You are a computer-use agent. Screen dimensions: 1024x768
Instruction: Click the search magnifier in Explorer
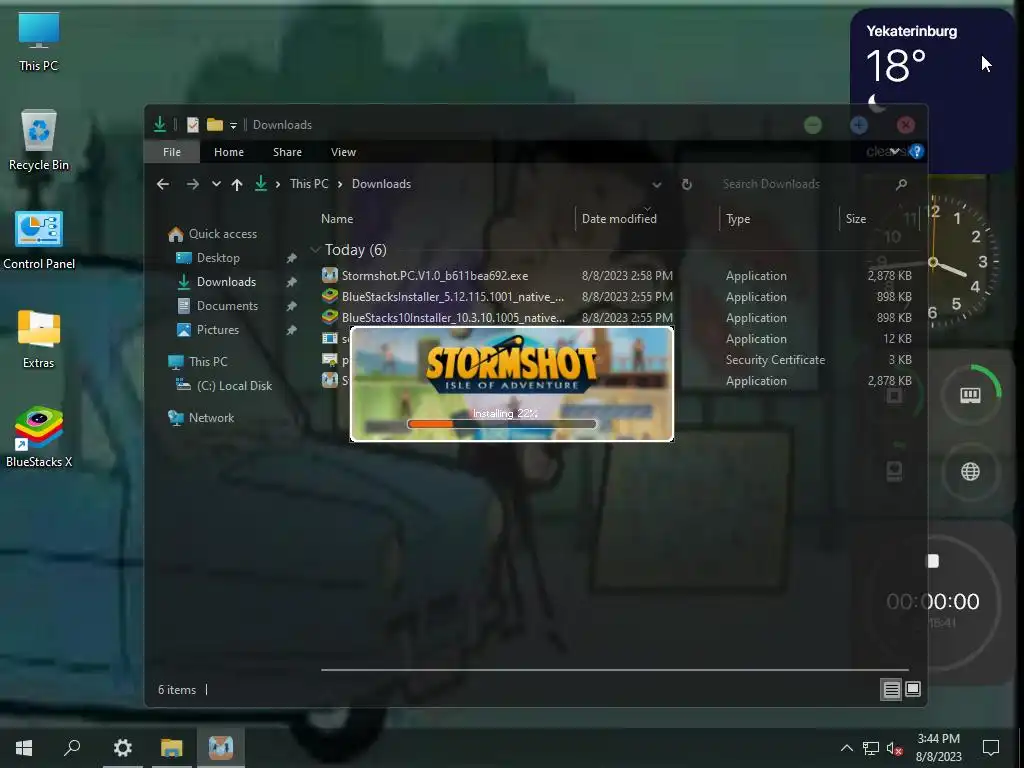tap(901, 184)
